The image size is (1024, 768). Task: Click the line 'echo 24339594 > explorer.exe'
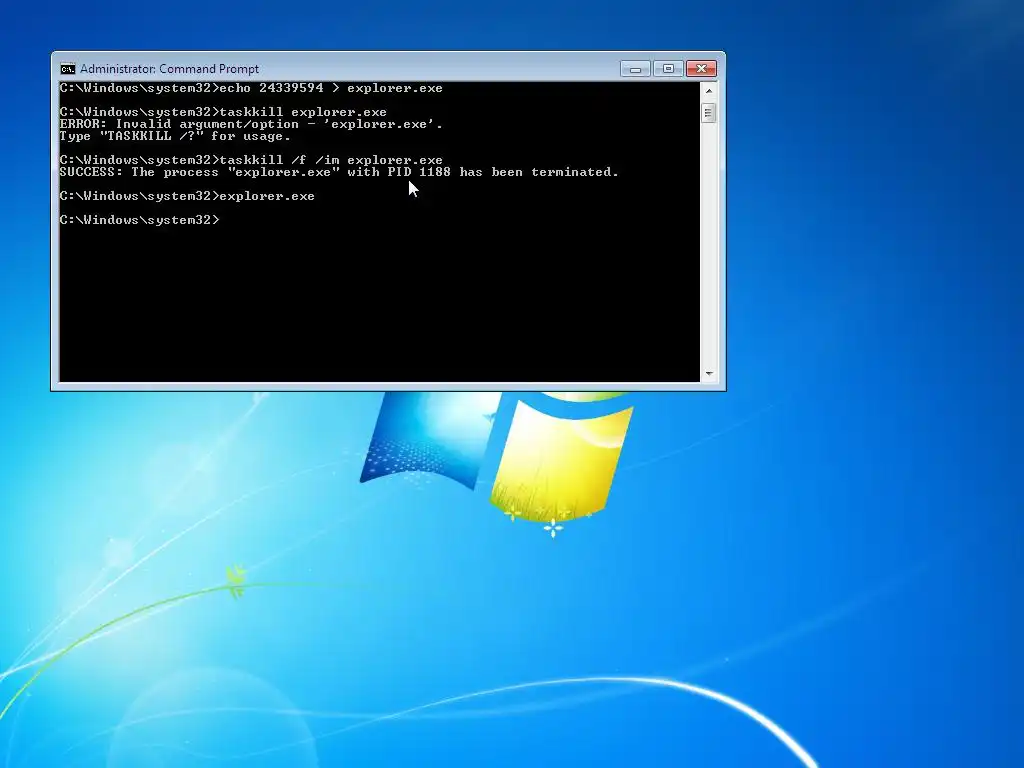pos(251,88)
